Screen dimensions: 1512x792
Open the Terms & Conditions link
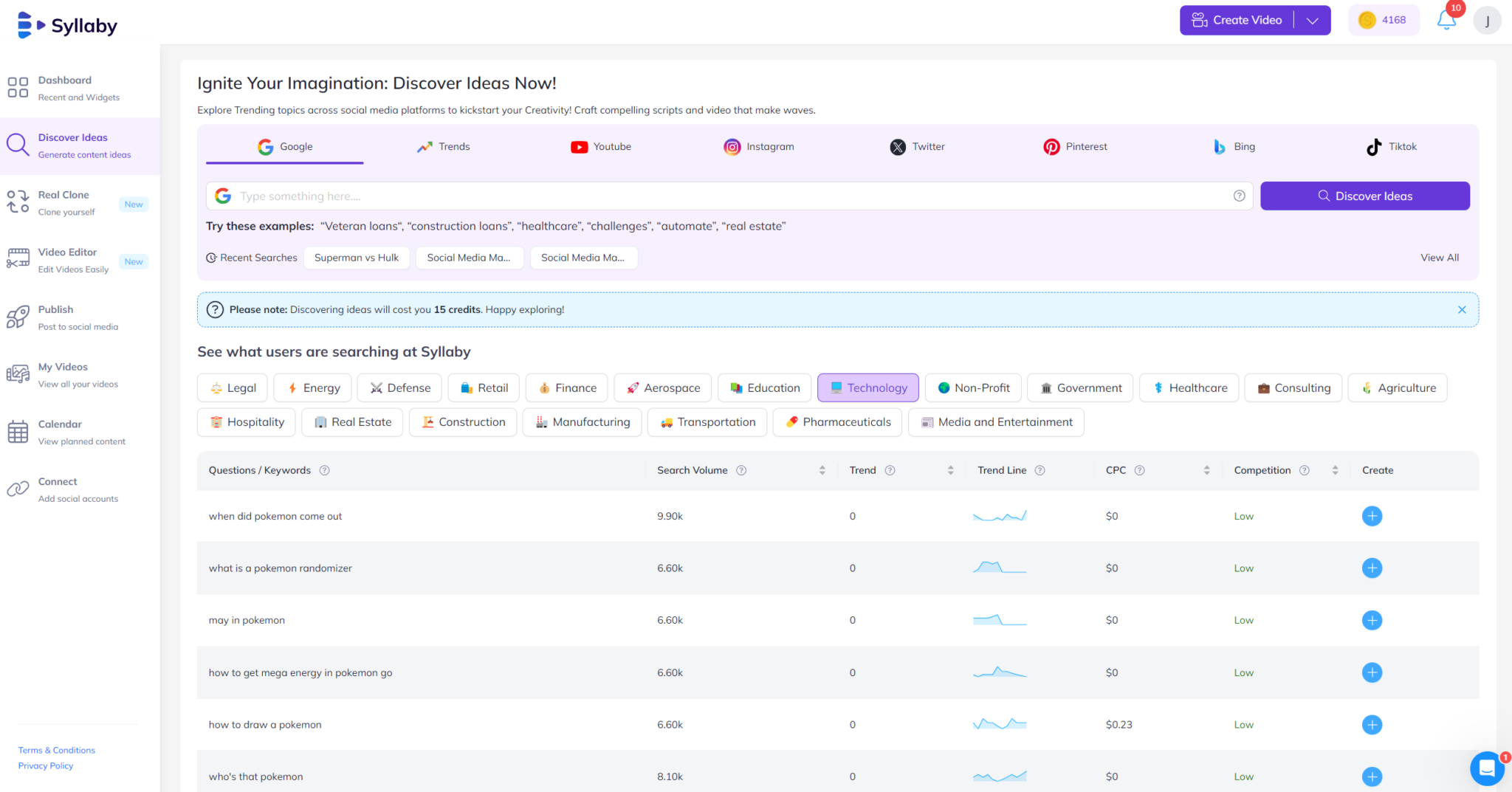point(57,750)
